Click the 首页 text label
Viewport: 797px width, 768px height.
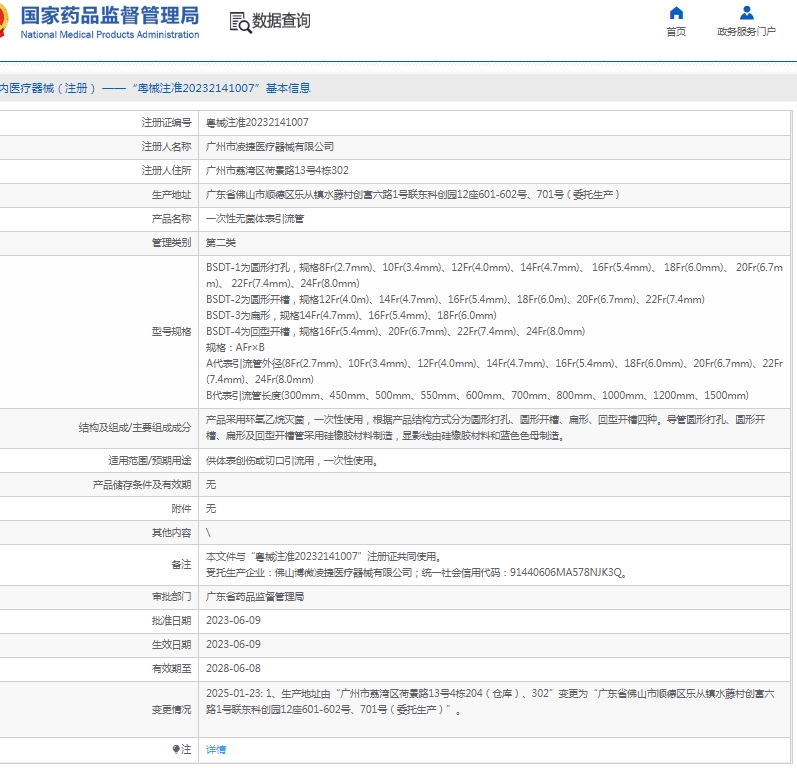(676, 32)
